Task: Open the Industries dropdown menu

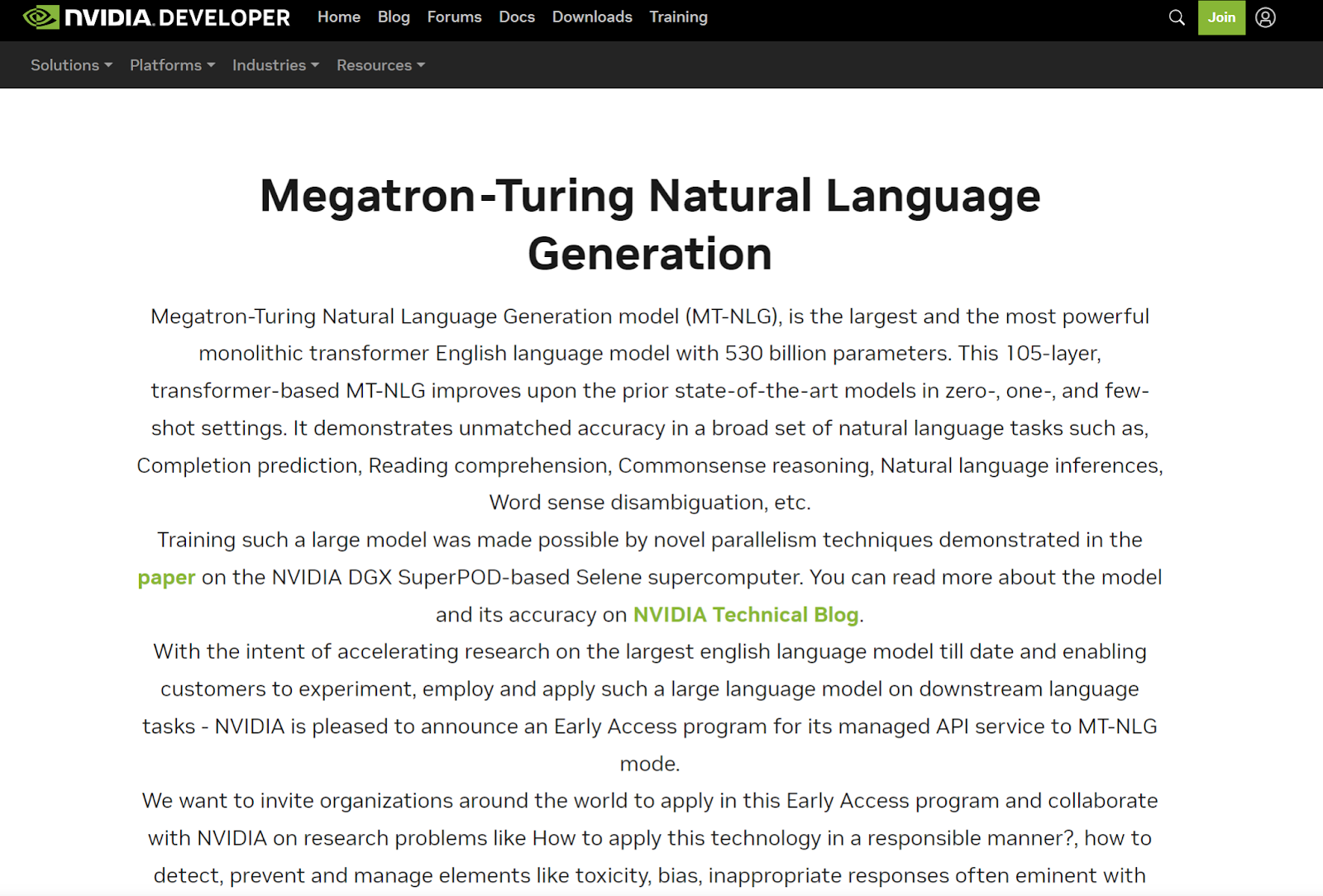Action: [275, 65]
